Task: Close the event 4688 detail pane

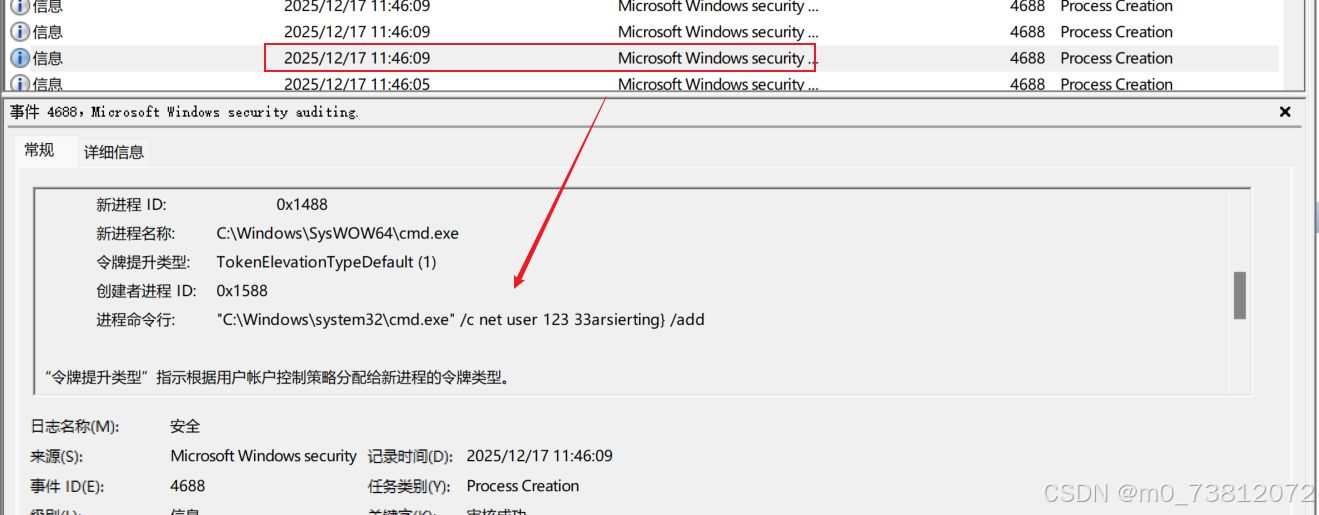Action: pyautogui.click(x=1285, y=112)
